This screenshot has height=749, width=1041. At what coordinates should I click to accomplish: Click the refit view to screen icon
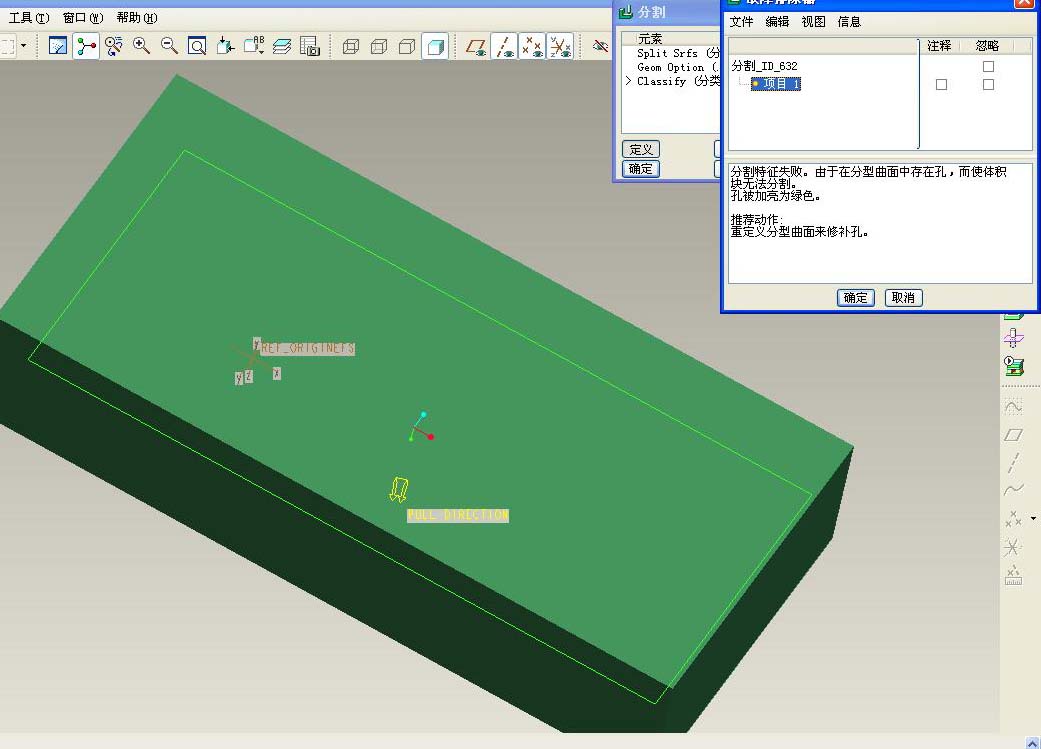[x=197, y=46]
